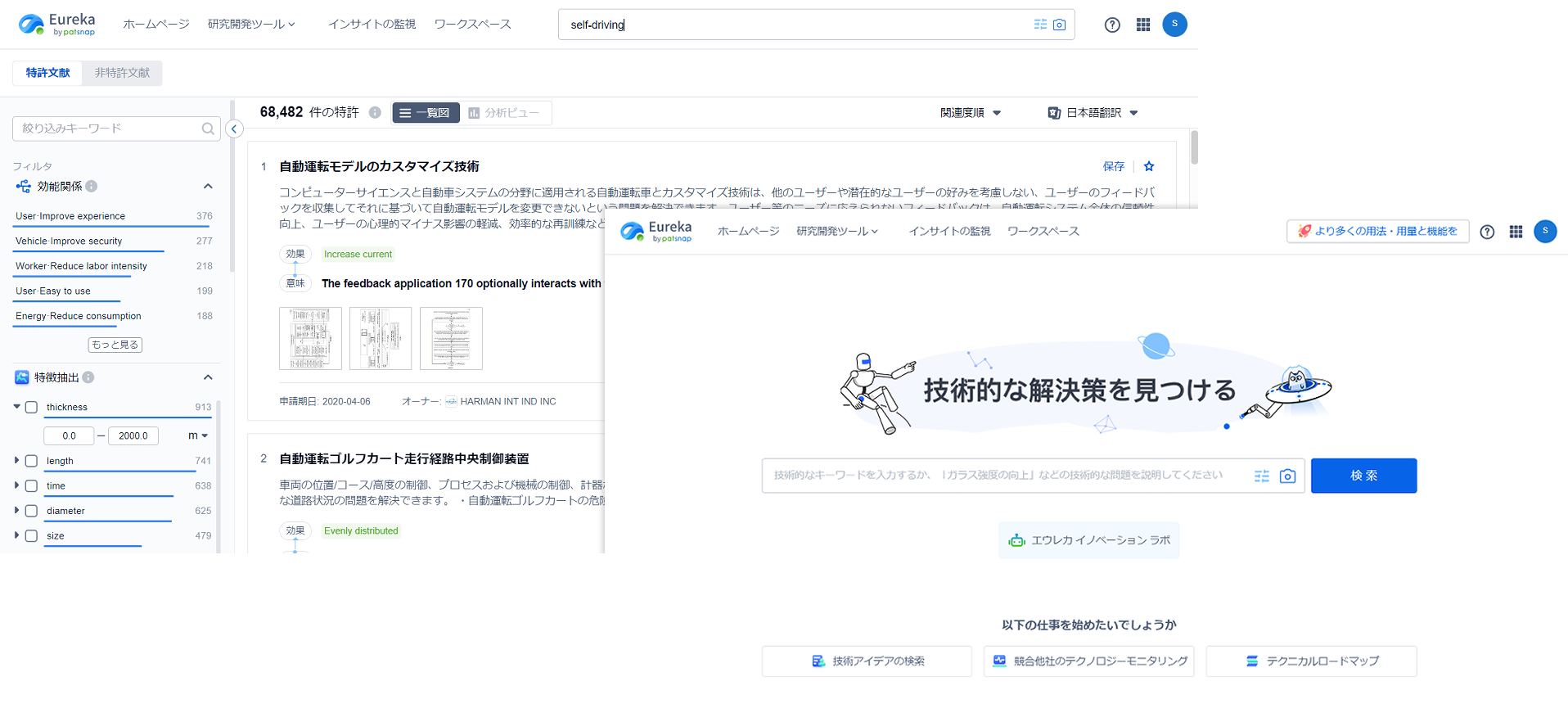The width and height of the screenshot is (1568, 722).
Task: Select 非特許文献 tab
Action: pyautogui.click(x=122, y=73)
